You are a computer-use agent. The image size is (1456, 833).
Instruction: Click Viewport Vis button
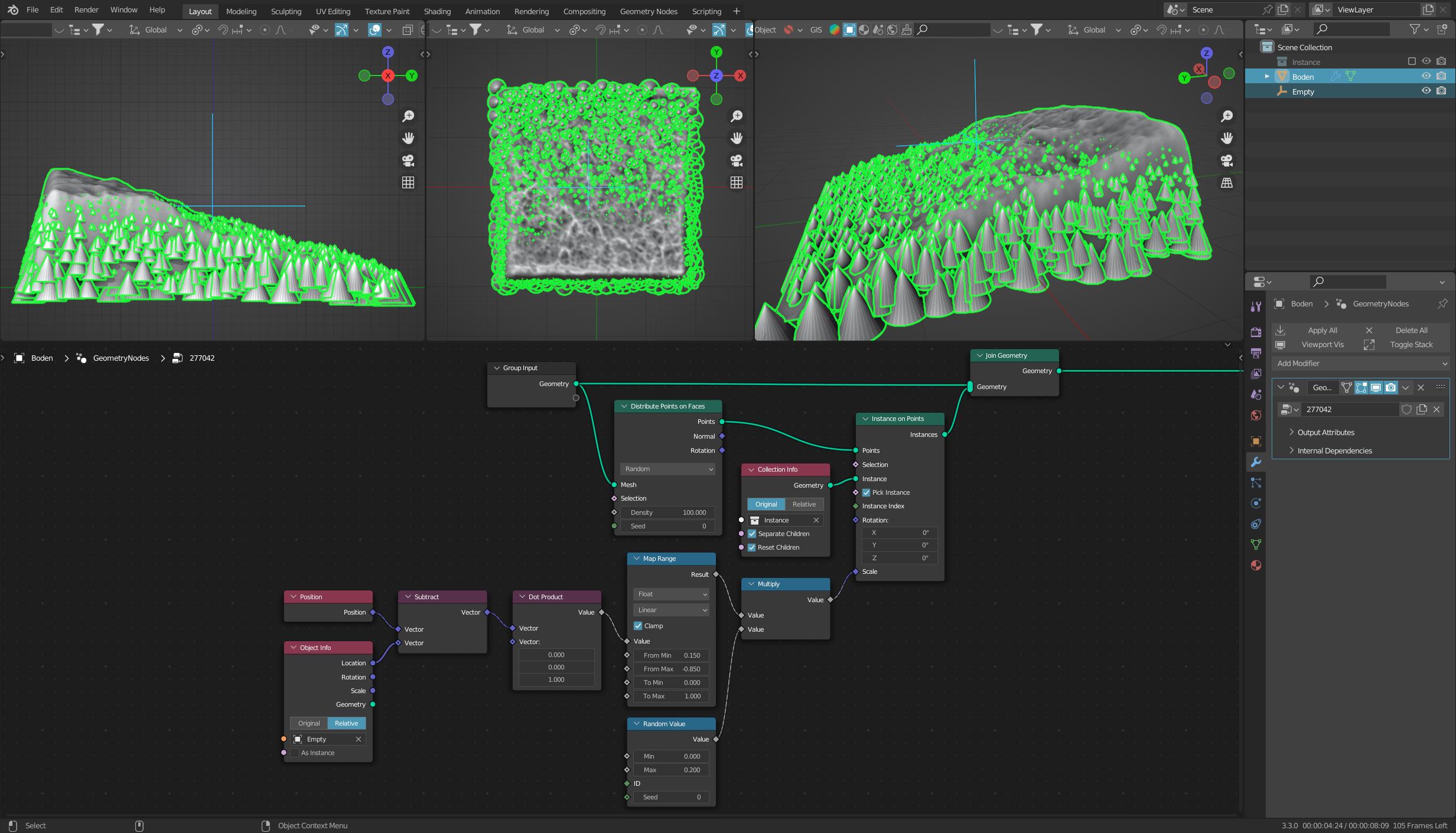[1315, 344]
